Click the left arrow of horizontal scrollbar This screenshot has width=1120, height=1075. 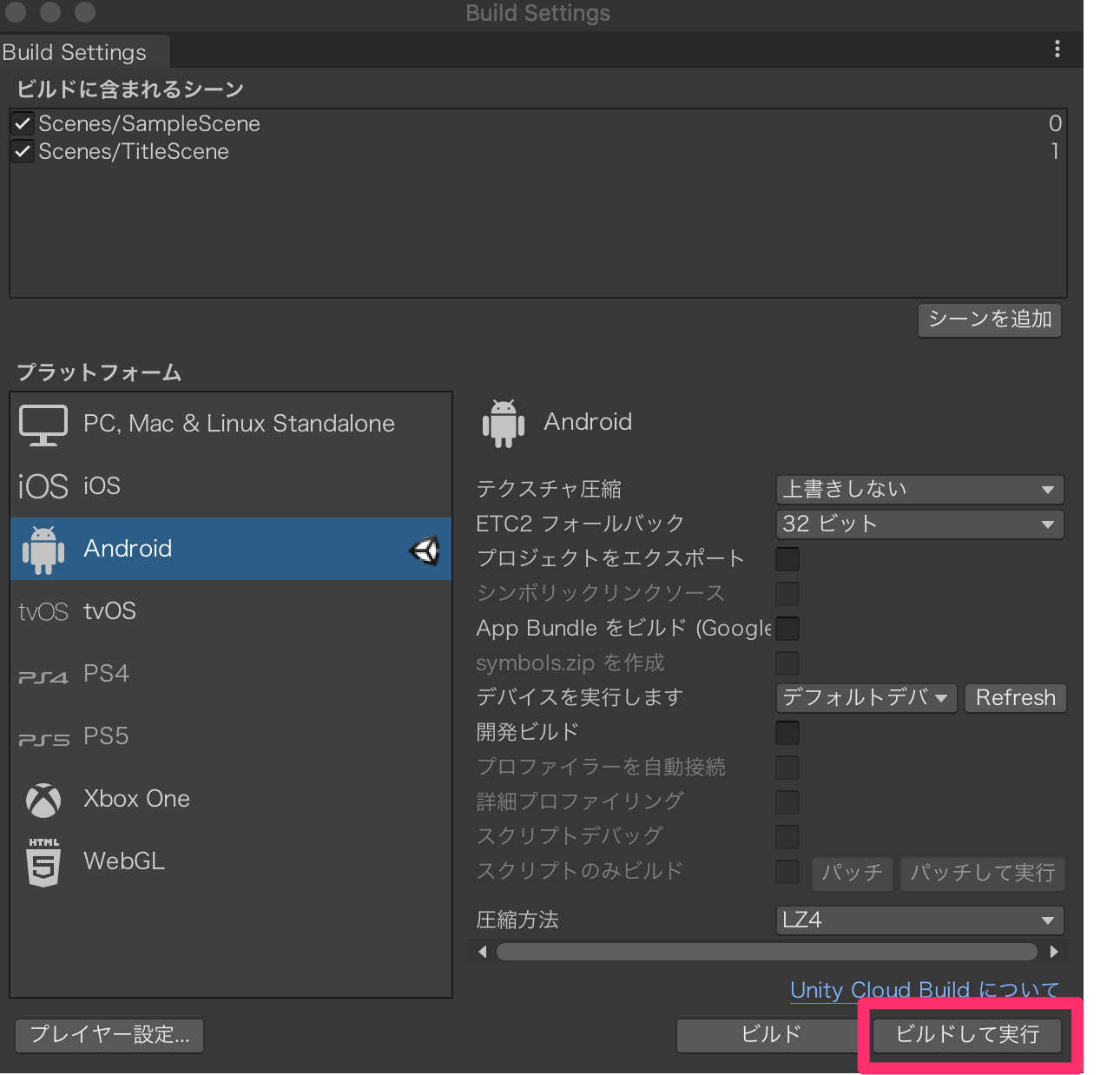(x=483, y=952)
